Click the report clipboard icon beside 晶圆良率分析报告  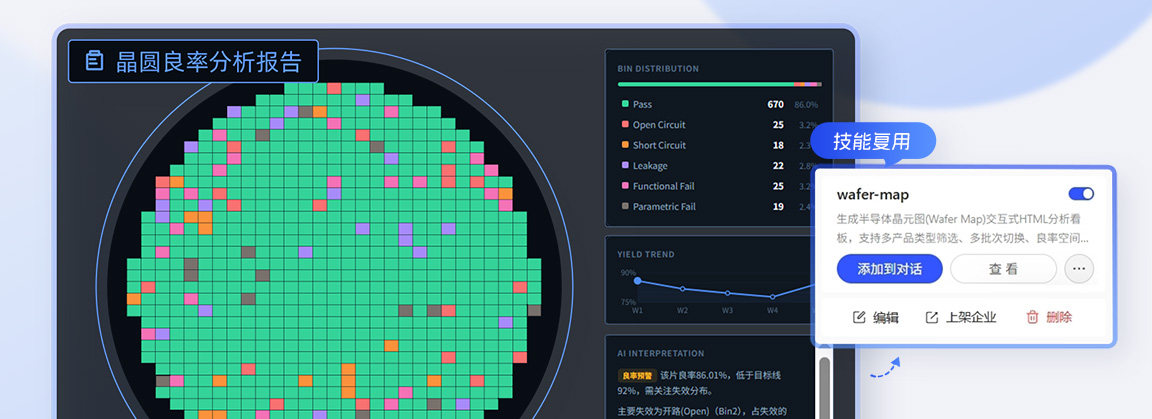pos(94,61)
